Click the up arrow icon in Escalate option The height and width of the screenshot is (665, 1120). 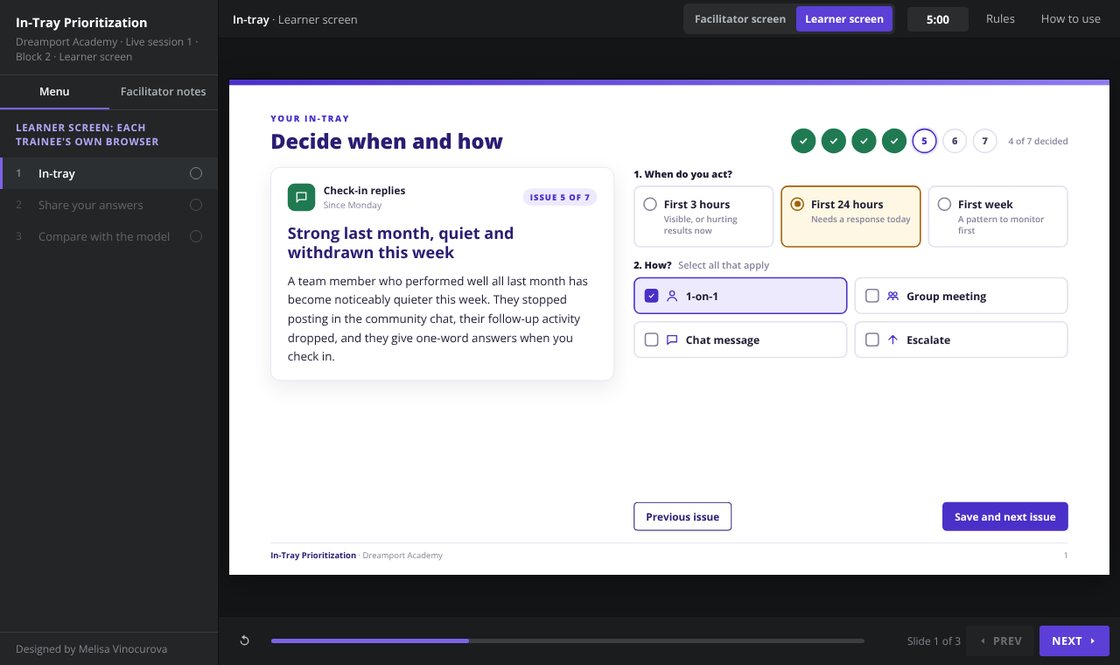[893, 340]
